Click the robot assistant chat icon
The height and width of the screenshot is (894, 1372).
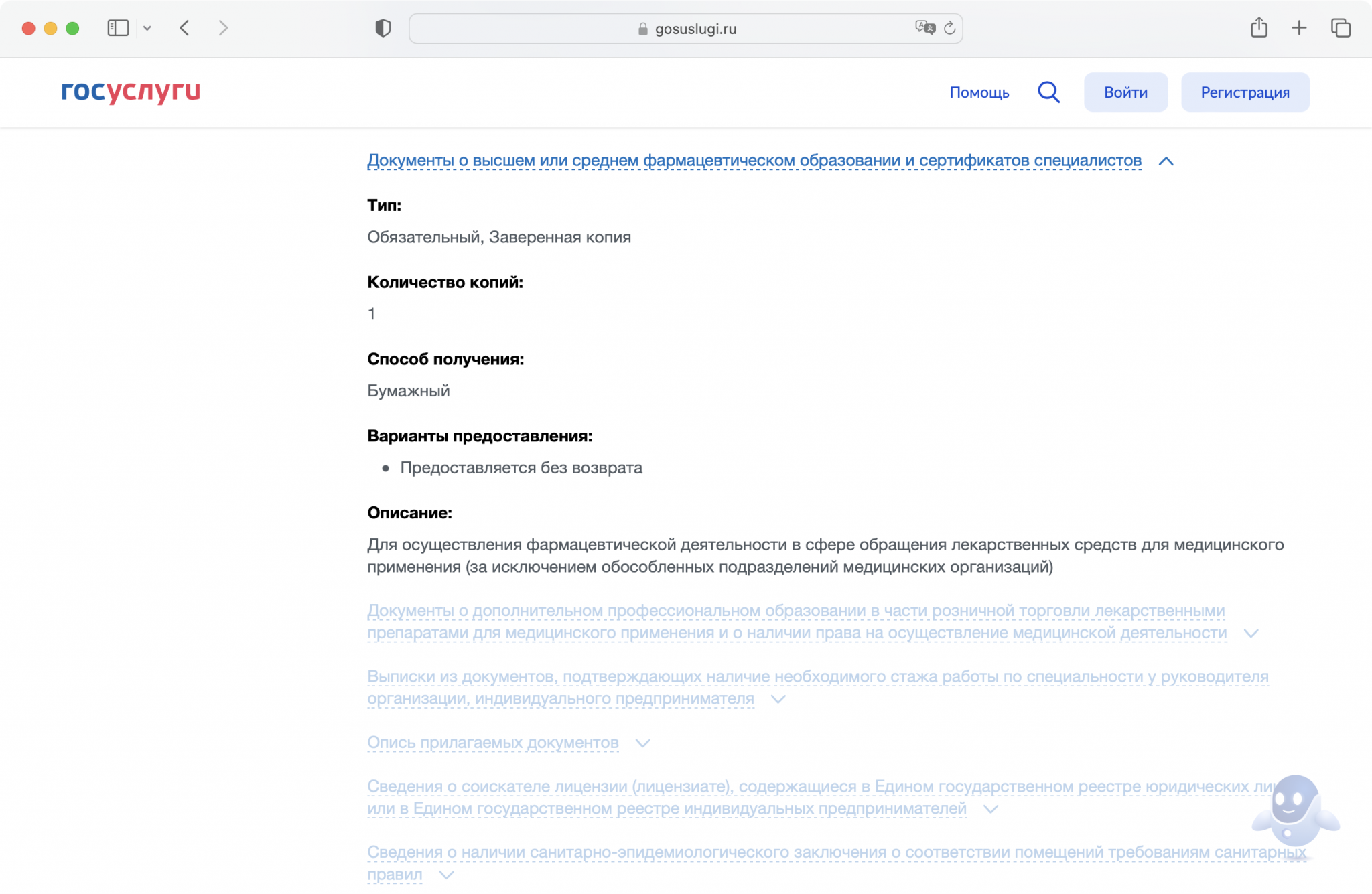click(1294, 811)
